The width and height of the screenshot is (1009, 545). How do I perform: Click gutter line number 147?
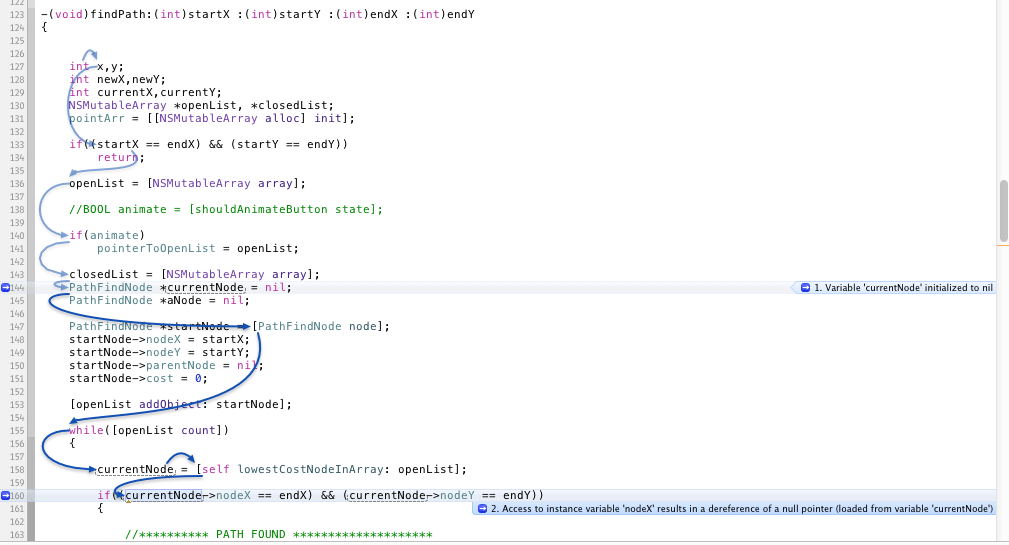tap(17, 326)
